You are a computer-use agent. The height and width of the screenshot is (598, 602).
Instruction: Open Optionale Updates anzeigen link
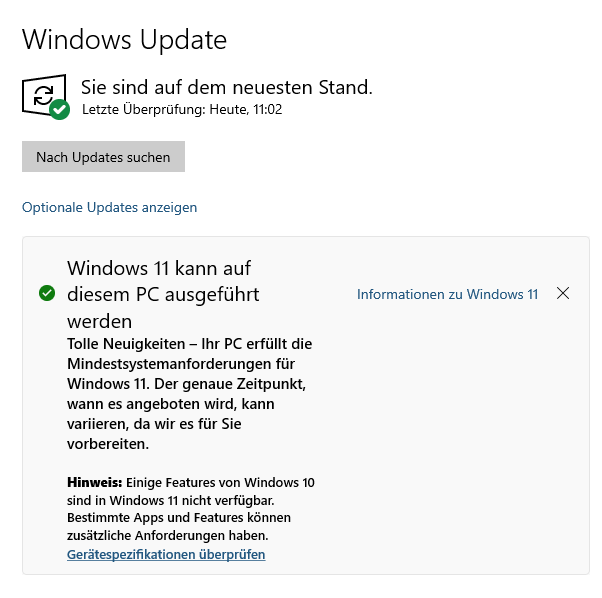[x=109, y=207]
